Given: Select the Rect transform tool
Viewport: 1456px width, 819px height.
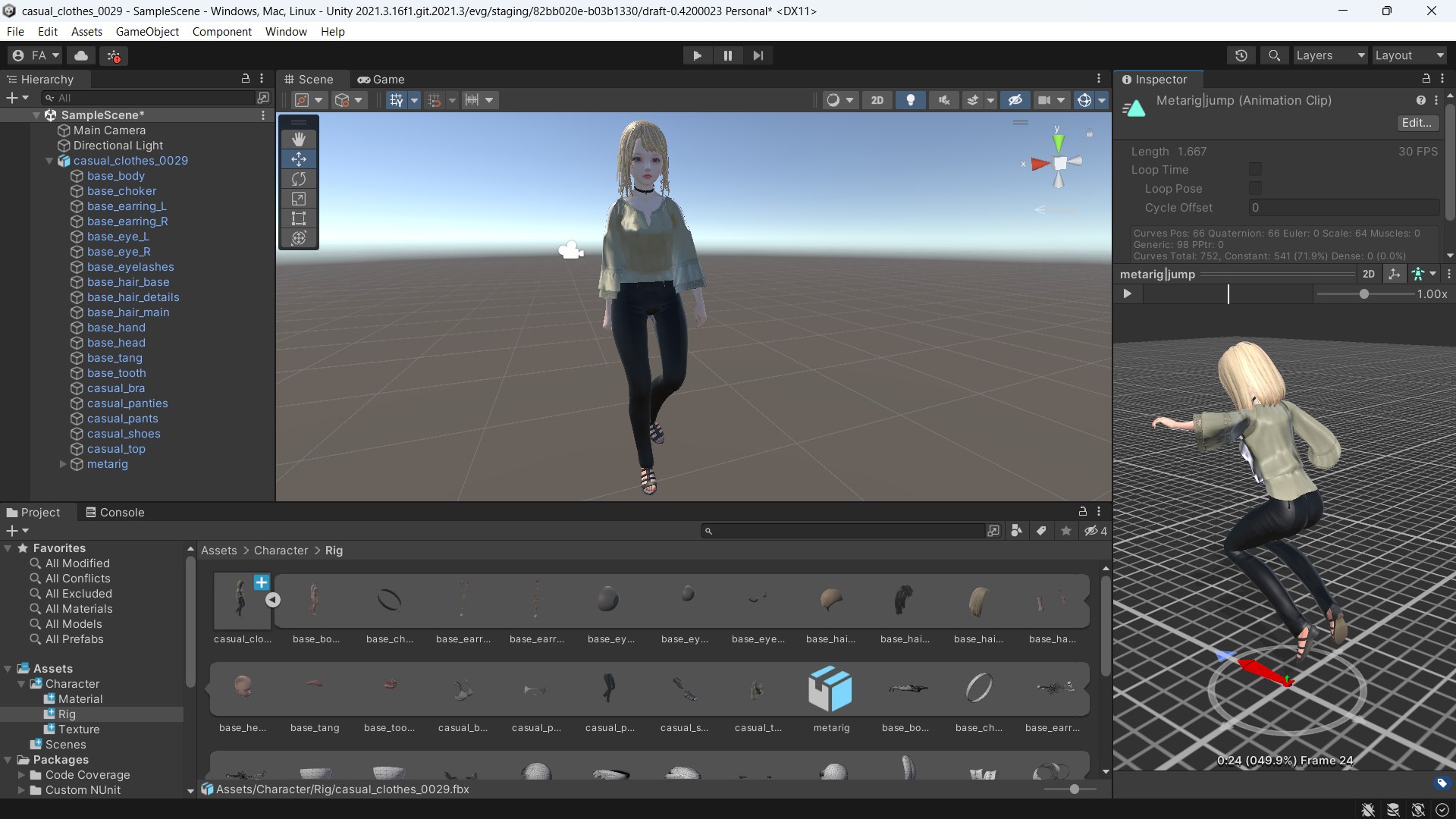Looking at the screenshot, I should pos(299,218).
